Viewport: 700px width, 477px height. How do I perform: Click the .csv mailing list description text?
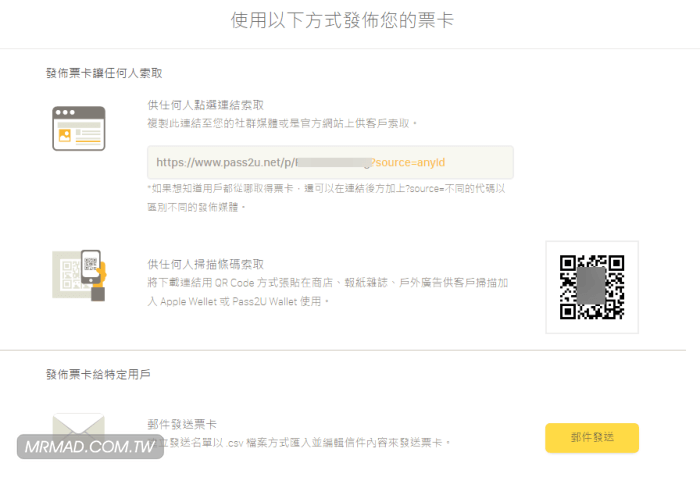tap(300, 441)
